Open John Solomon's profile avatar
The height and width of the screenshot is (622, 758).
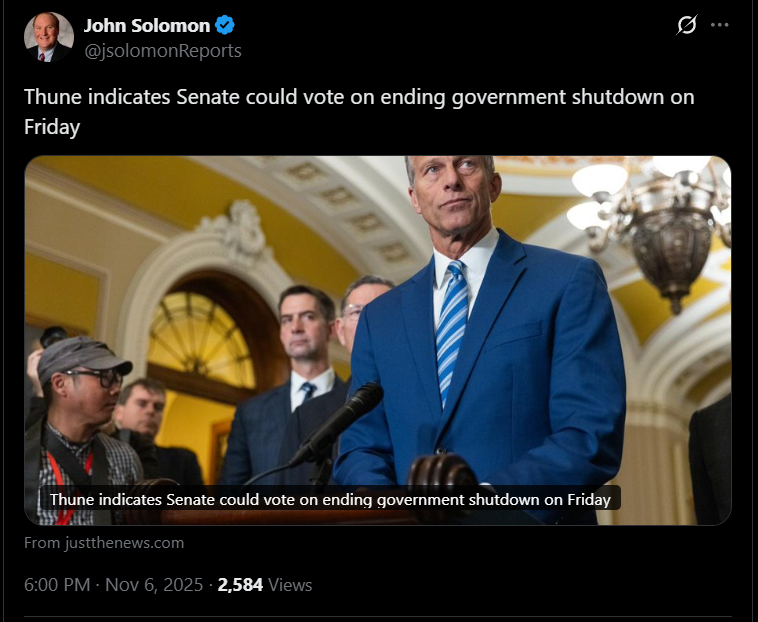[x=49, y=37]
